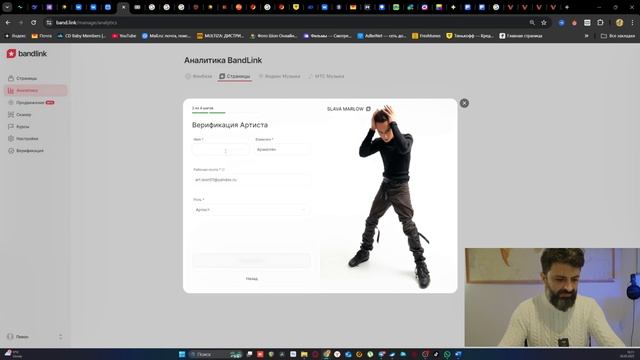Click the zoom magnifier icon in address bar
The width and height of the screenshot is (640, 360).
click(x=532, y=23)
